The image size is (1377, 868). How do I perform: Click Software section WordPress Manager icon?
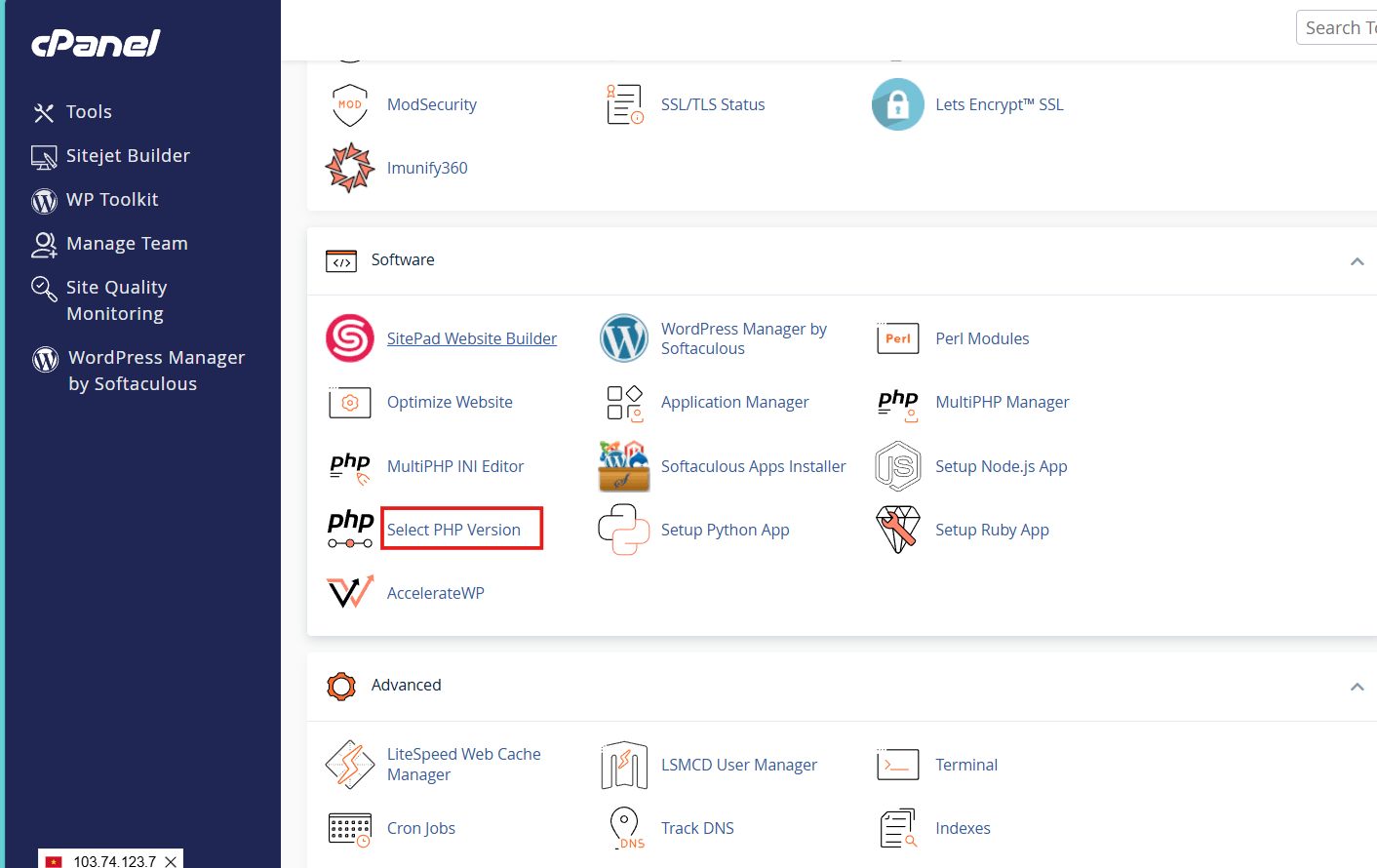624,338
